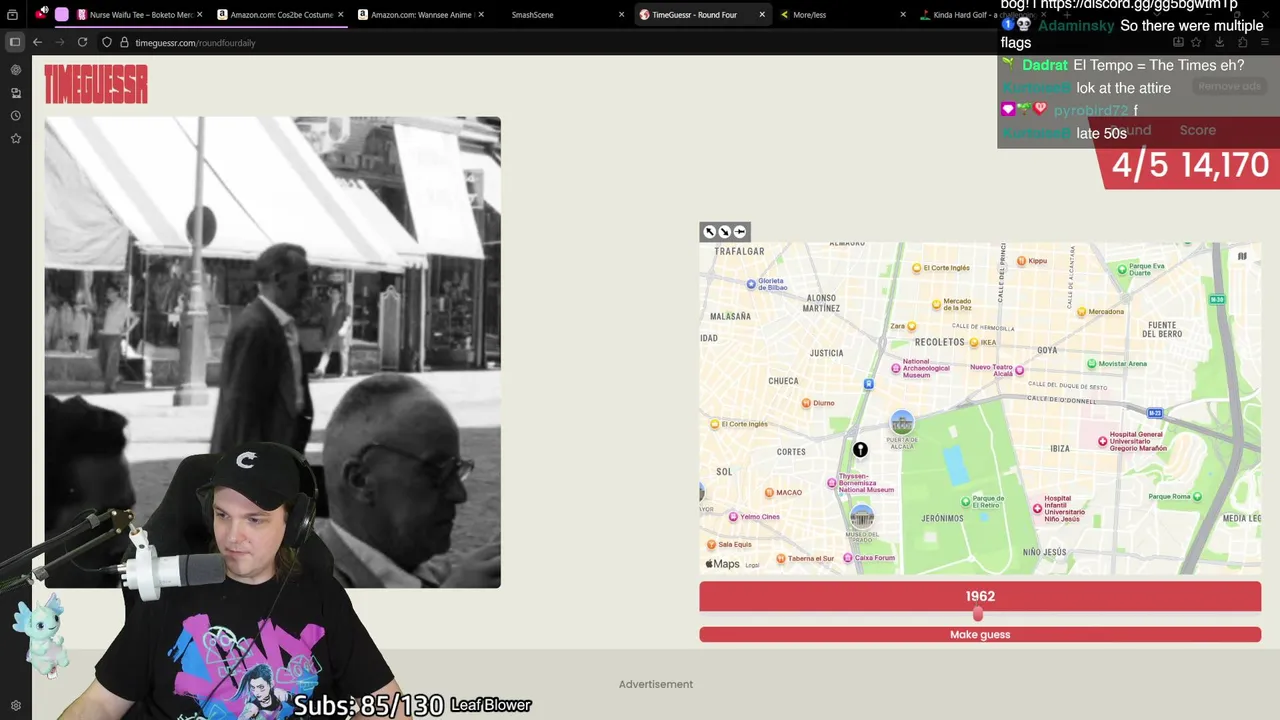Click the Zara shop marker

point(911,326)
